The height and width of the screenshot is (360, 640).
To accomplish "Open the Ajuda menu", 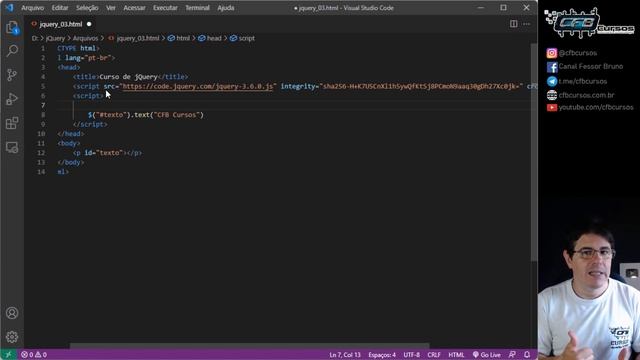I will coord(226,8).
